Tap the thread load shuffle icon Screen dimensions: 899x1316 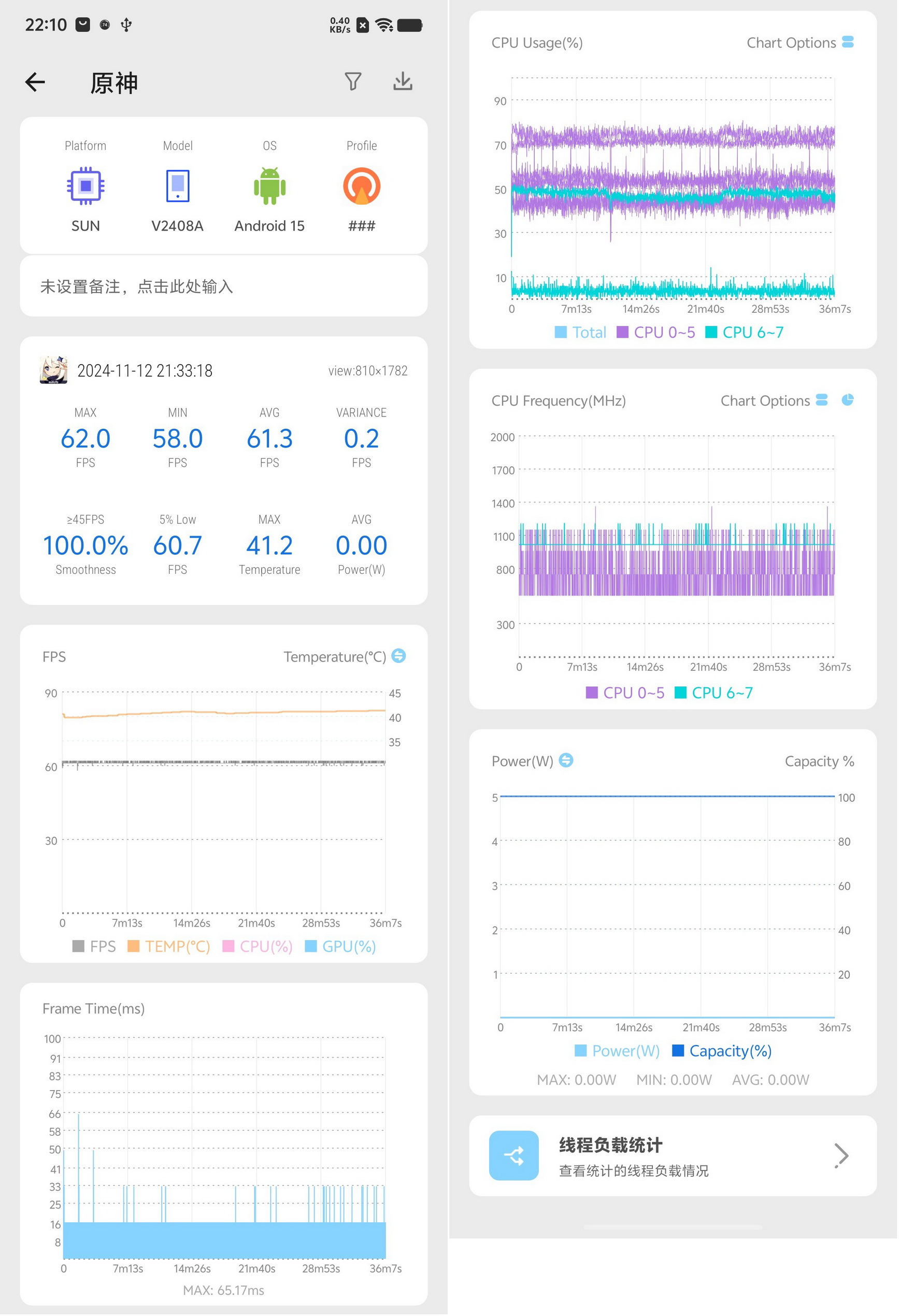pyautogui.click(x=515, y=1157)
